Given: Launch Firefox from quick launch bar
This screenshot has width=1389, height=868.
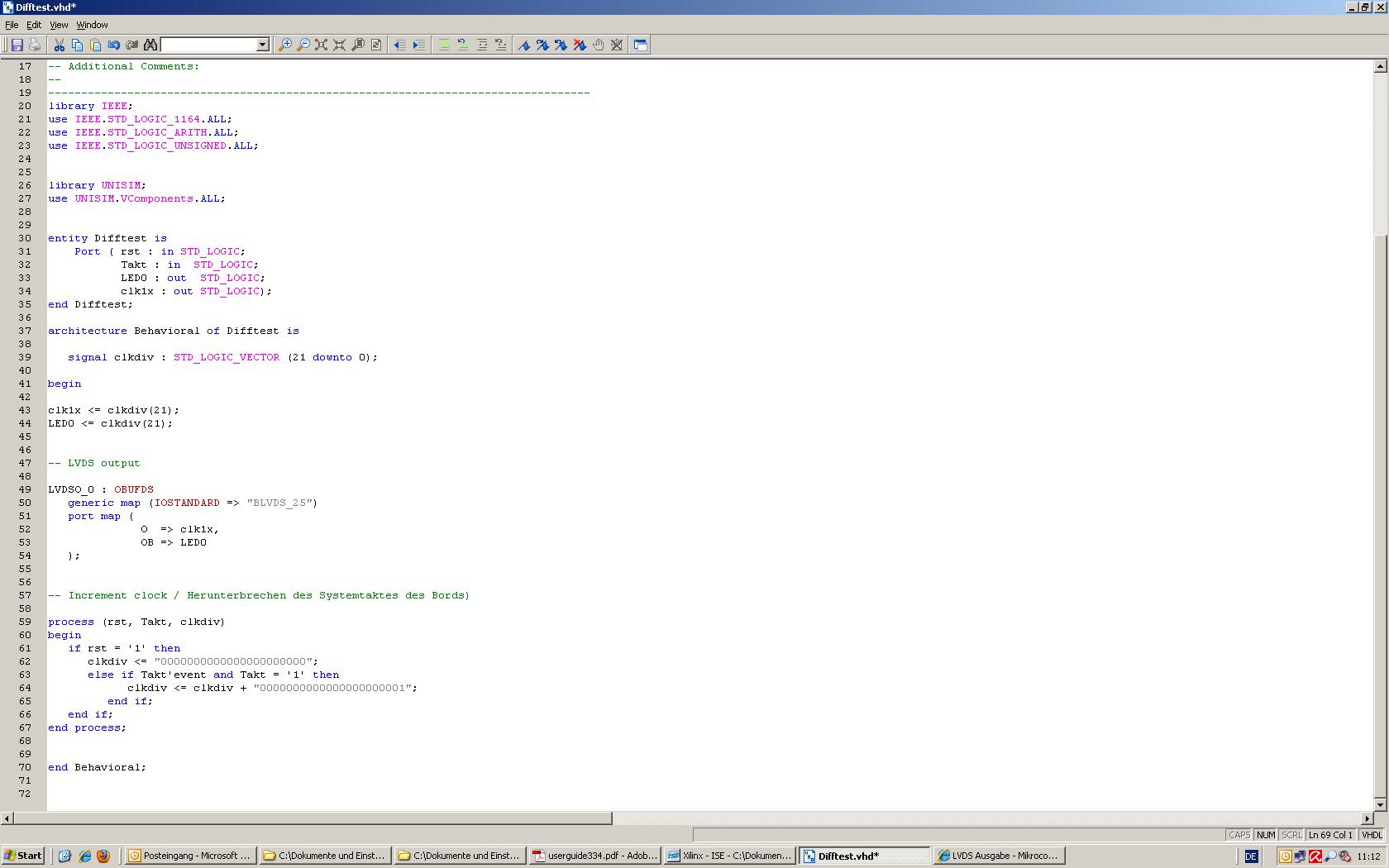Looking at the screenshot, I should (x=103, y=856).
